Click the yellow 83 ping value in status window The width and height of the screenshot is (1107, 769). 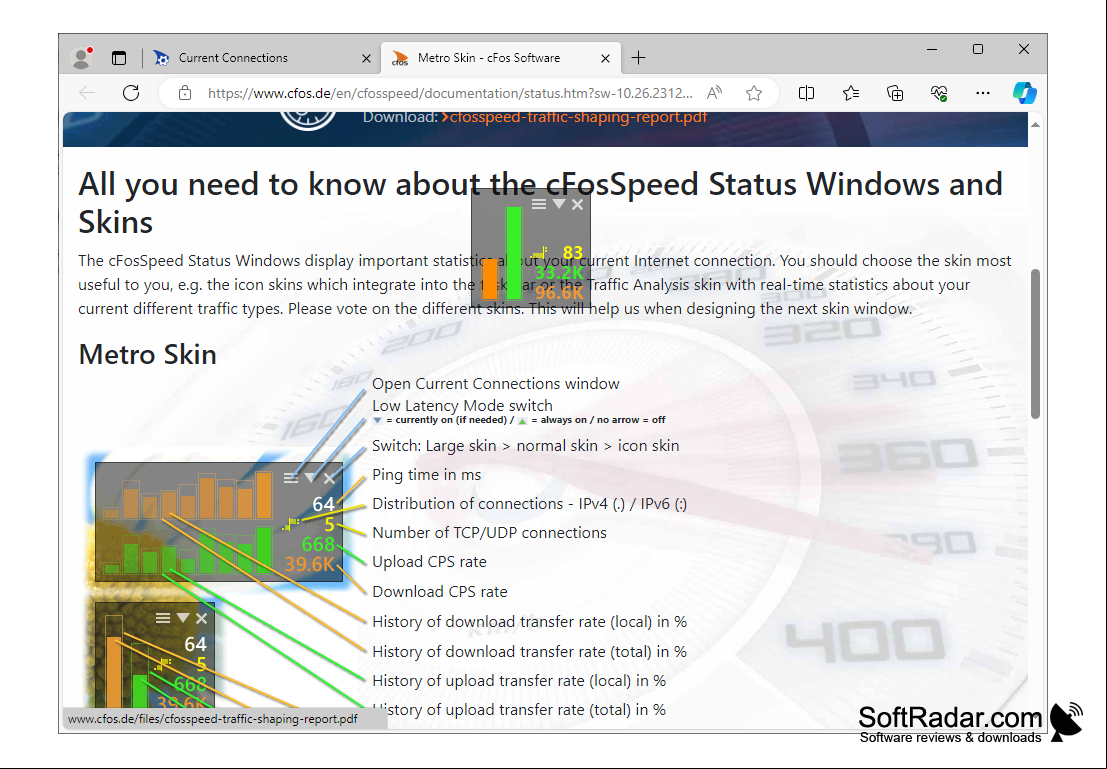(x=573, y=252)
